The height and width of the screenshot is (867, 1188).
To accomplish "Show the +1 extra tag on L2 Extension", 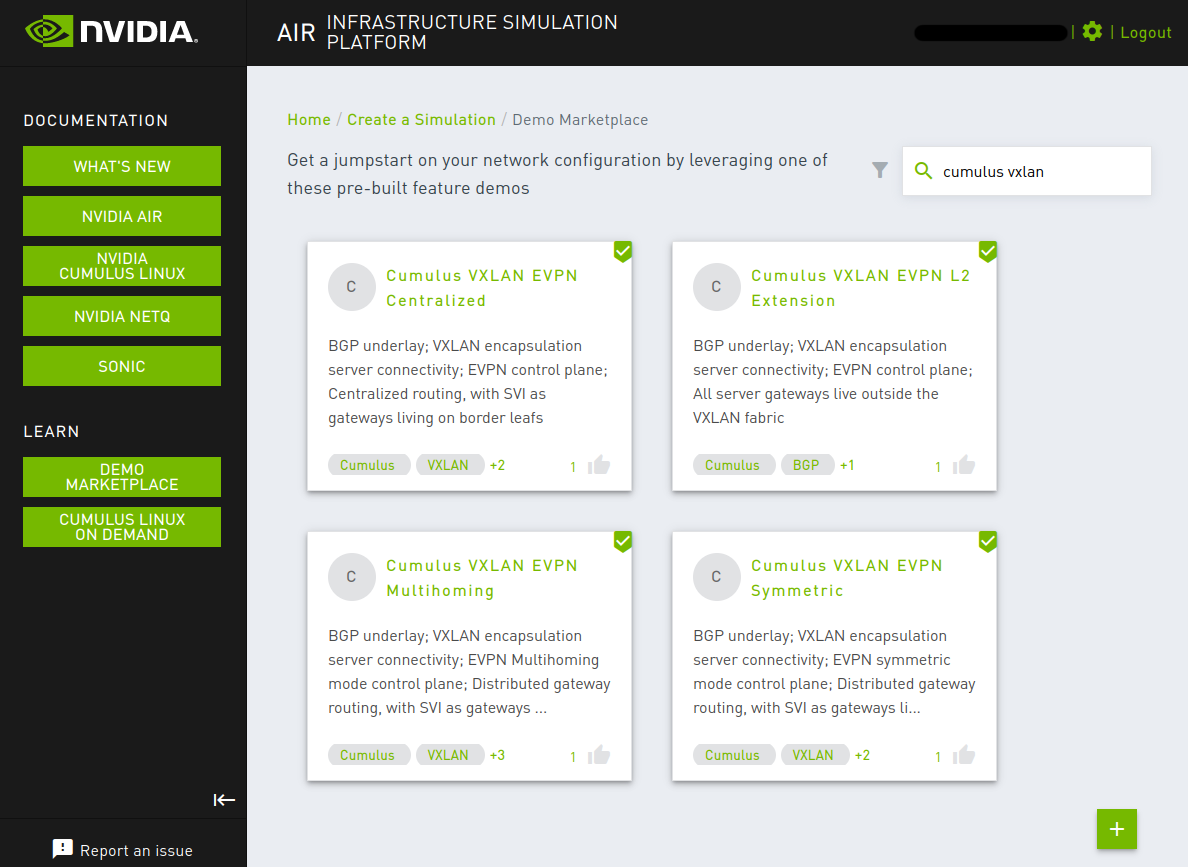I will pos(847,465).
